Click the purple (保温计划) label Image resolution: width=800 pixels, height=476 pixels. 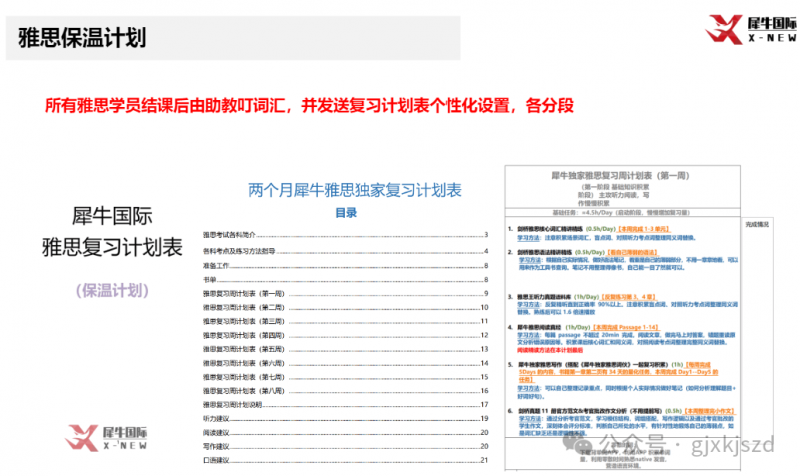(112, 290)
